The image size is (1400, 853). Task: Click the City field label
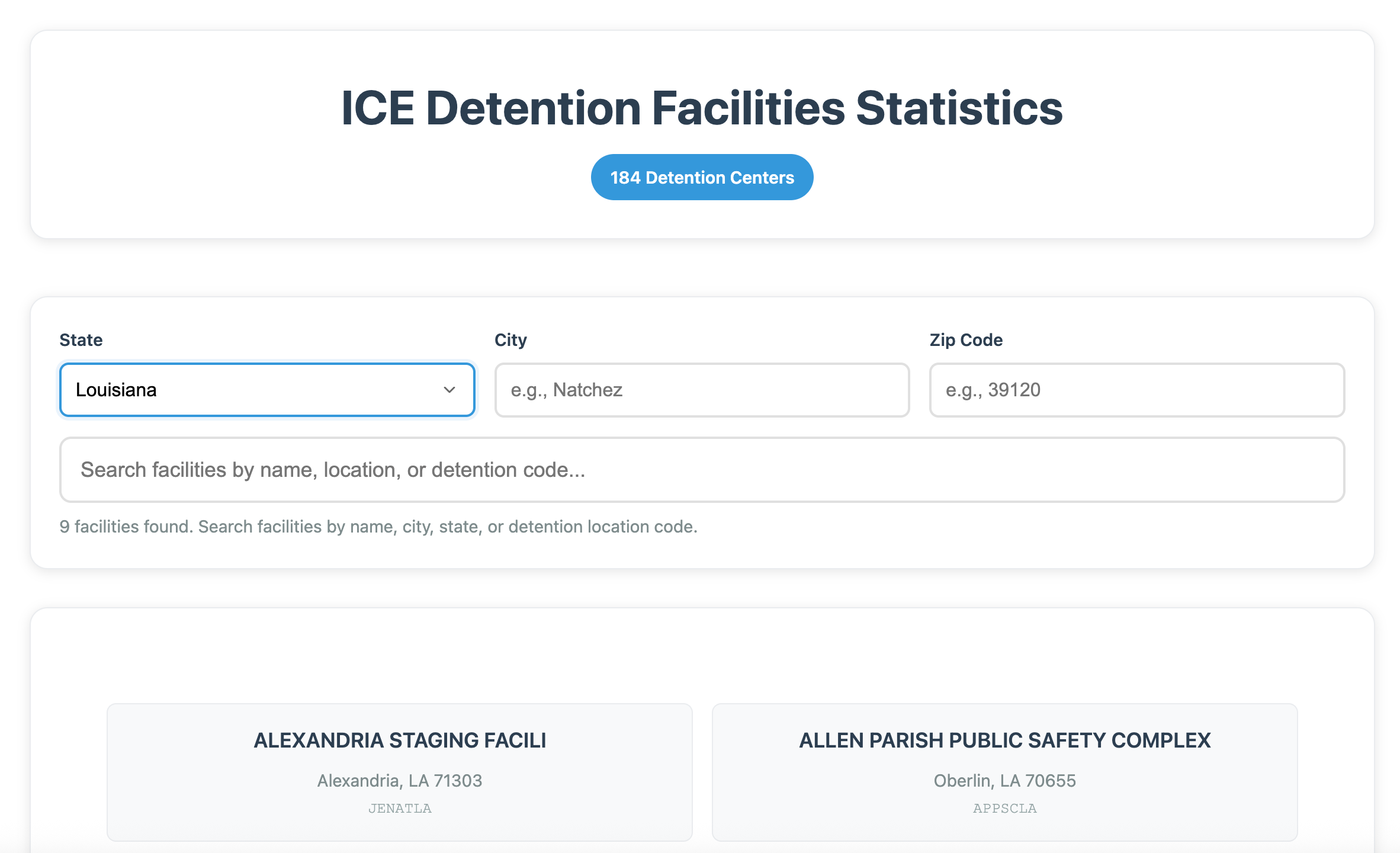click(x=510, y=340)
